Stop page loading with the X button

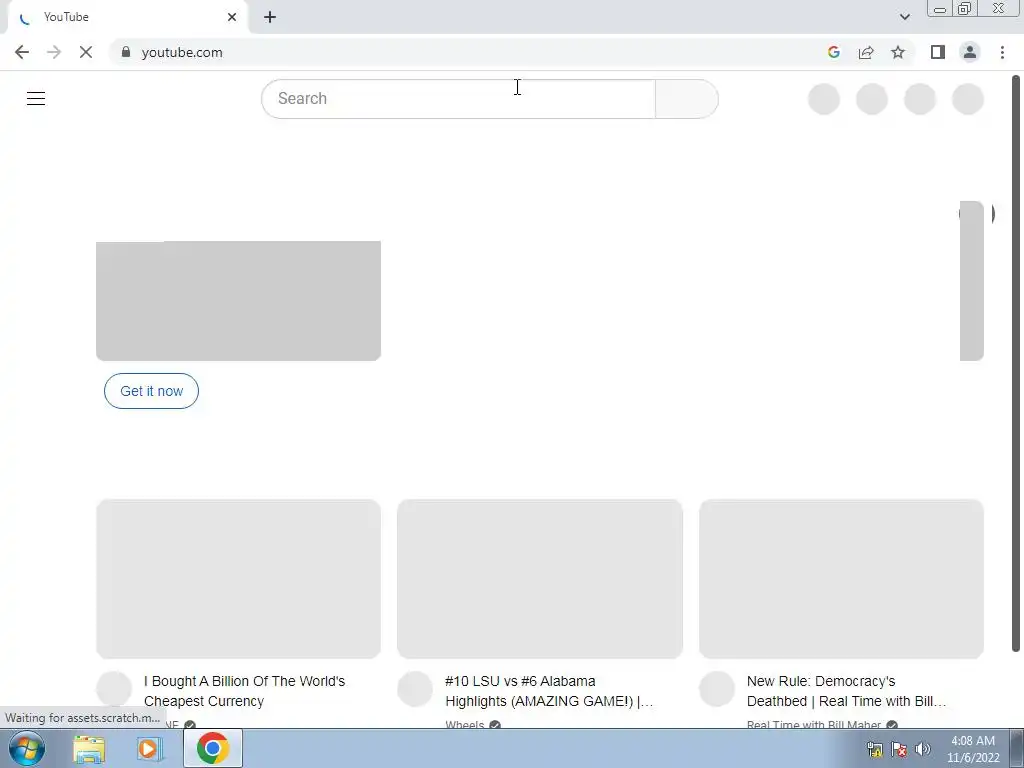(x=86, y=52)
